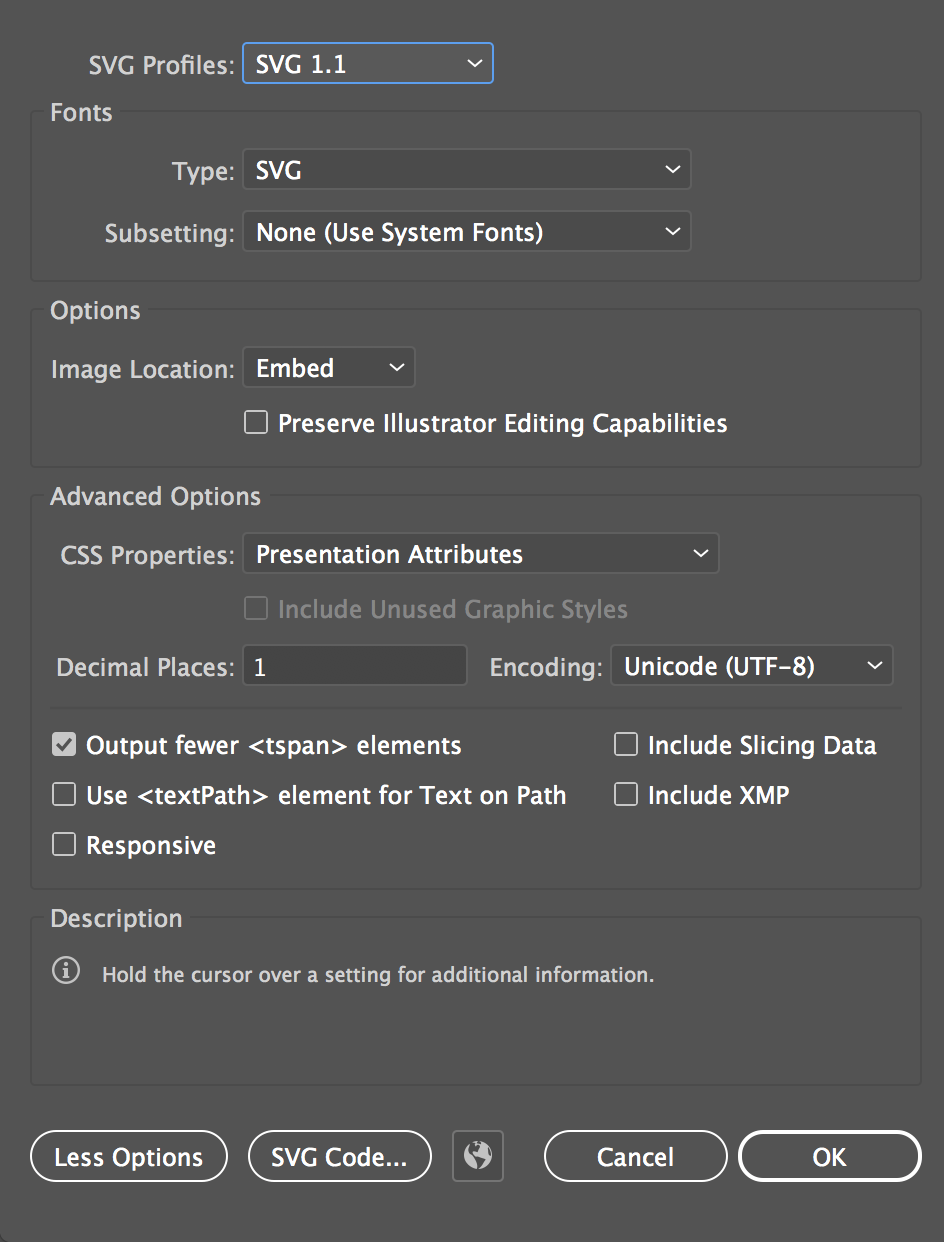Click into the Decimal Places field
The image size is (944, 1242).
tap(354, 666)
